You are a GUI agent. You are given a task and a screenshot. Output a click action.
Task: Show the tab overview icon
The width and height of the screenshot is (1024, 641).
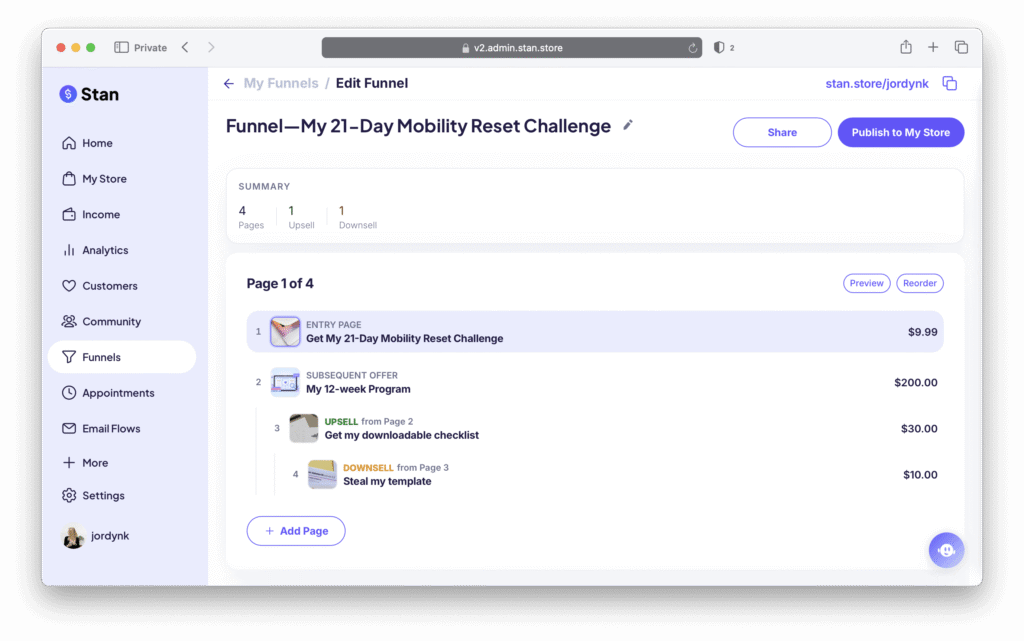click(961, 47)
